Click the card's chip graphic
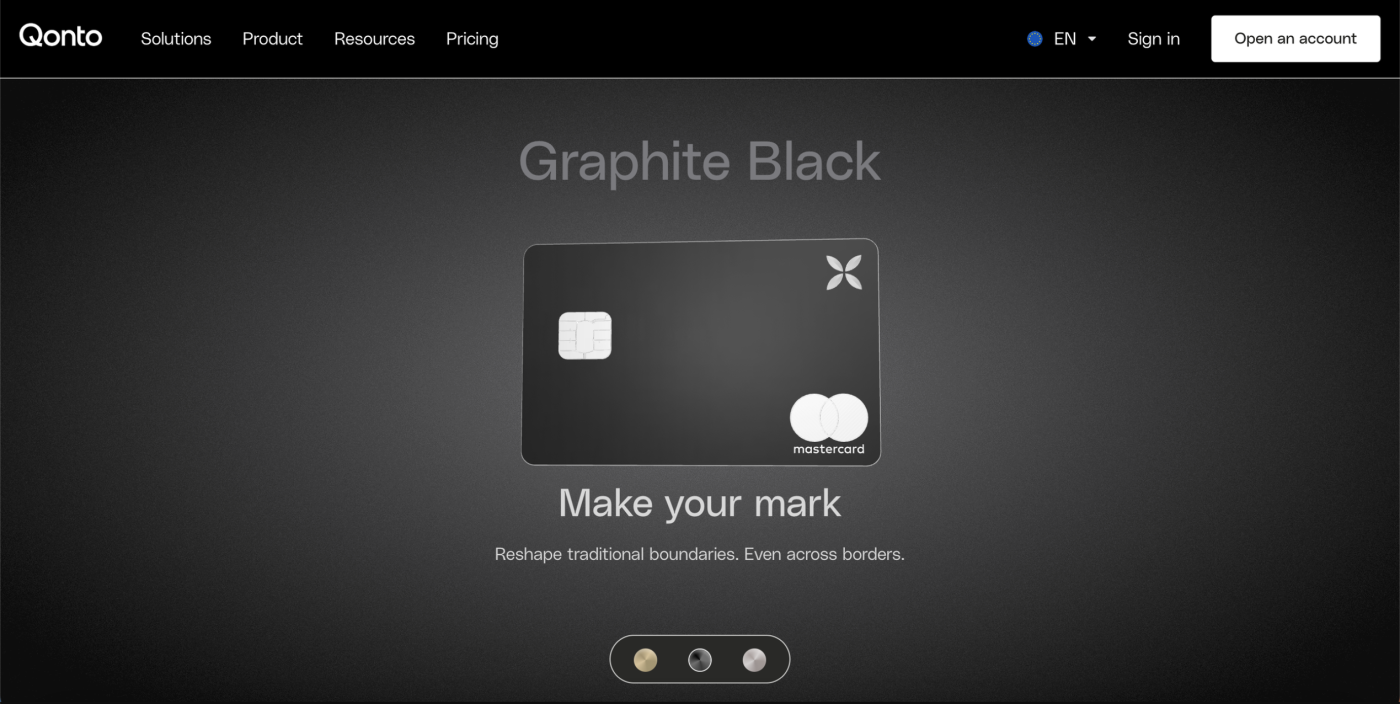The image size is (1400, 704). click(x=584, y=336)
